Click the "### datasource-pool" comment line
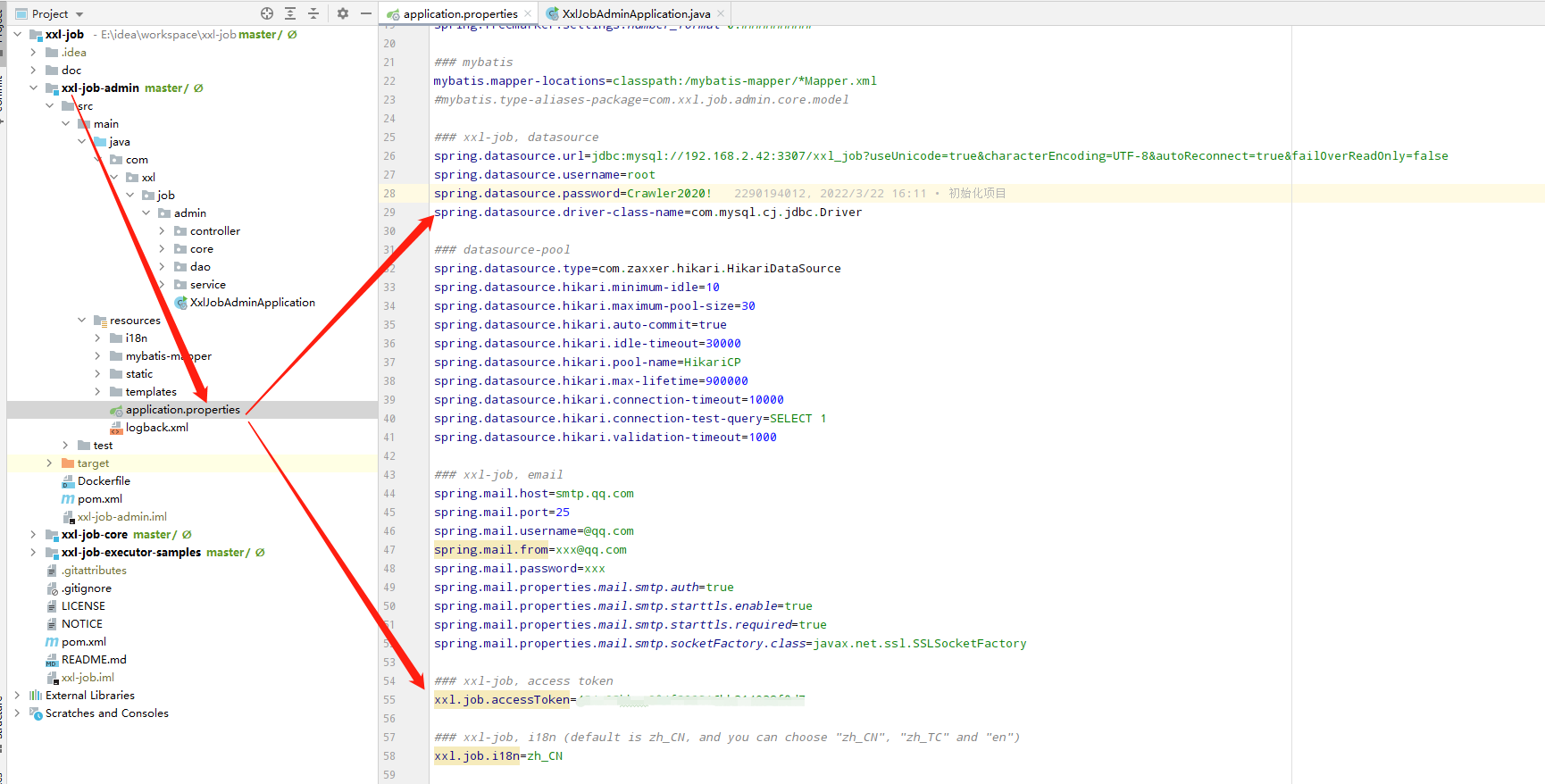Screen dimensions: 1545x784 pos(502,250)
